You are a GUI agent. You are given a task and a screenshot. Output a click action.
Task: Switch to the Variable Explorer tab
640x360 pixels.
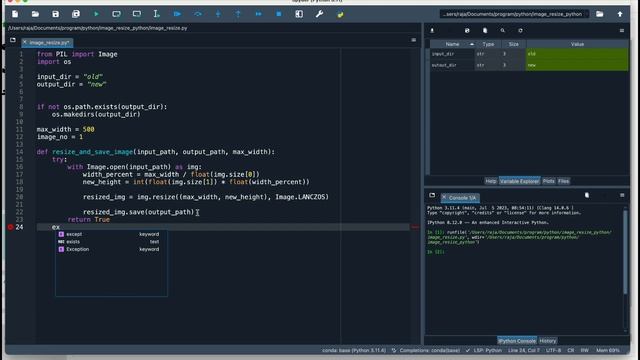pos(519,181)
